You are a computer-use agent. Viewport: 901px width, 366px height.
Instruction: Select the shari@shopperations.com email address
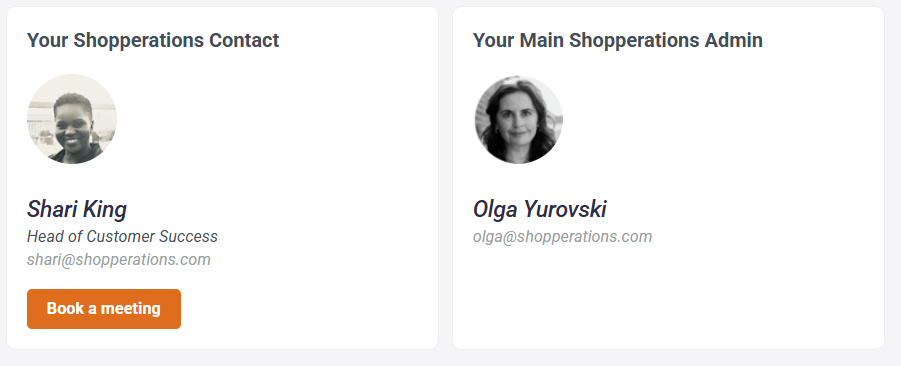pos(119,260)
